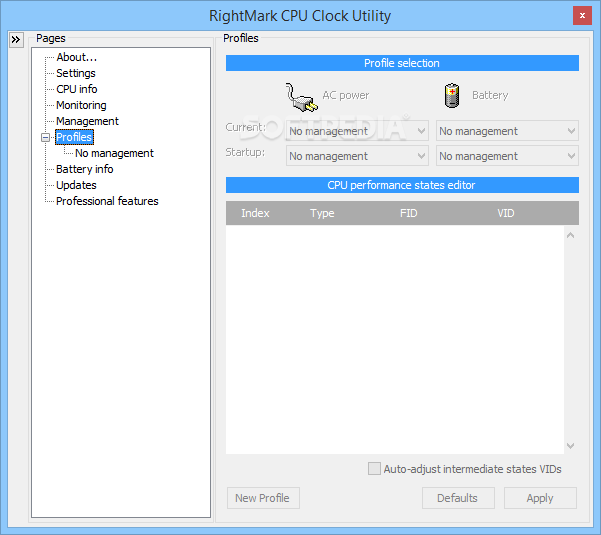The width and height of the screenshot is (601, 535).
Task: Open the Updates page
Action: [x=76, y=185]
